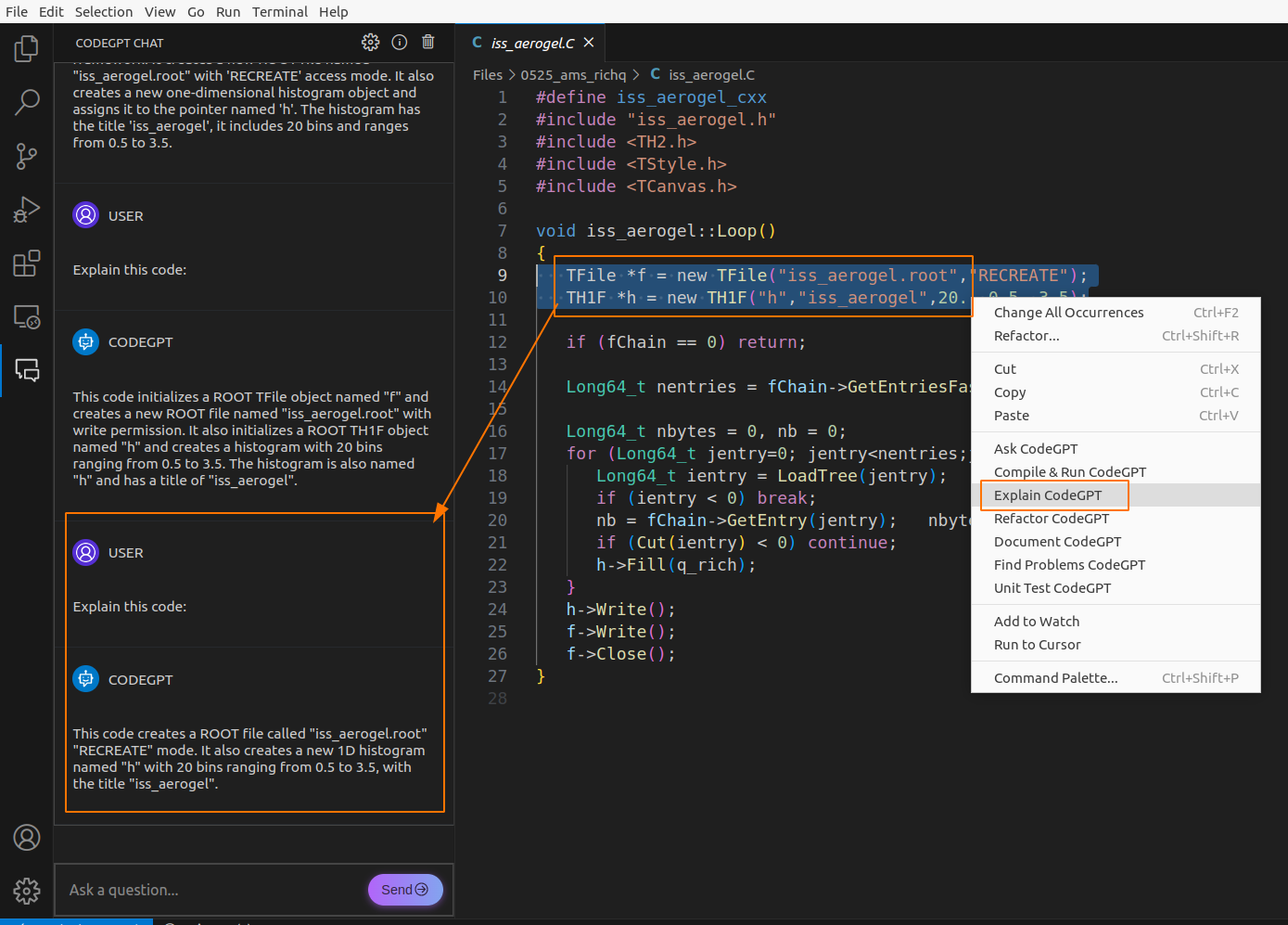Click line number 18 in gutter

click(x=498, y=476)
